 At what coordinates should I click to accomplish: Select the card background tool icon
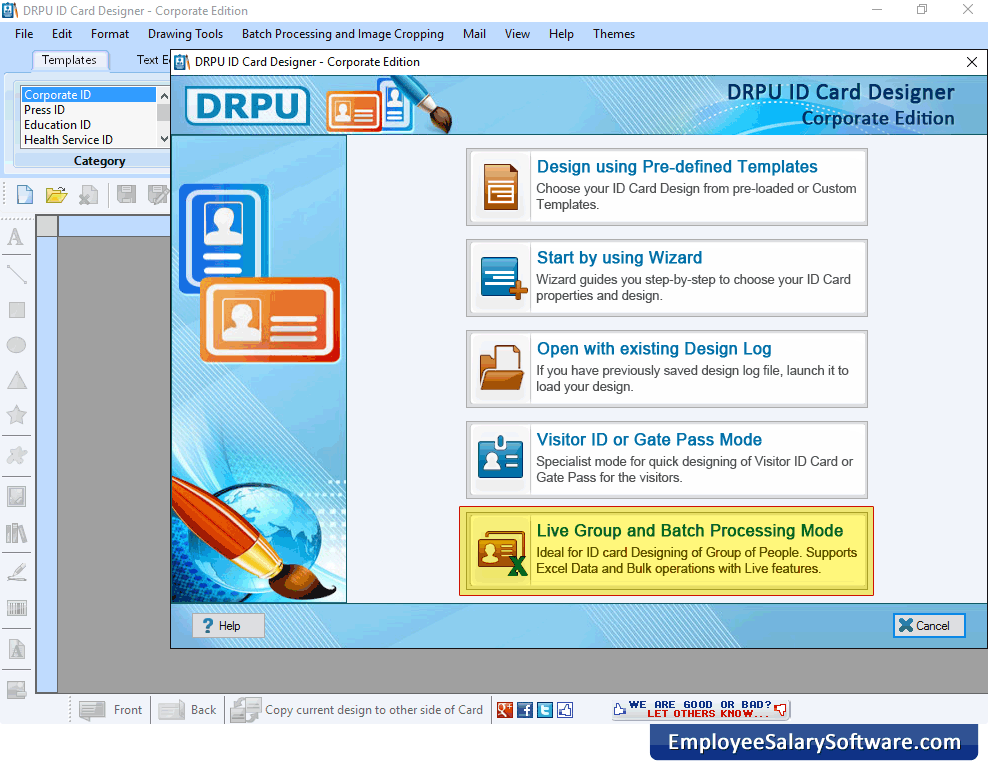pos(16,690)
